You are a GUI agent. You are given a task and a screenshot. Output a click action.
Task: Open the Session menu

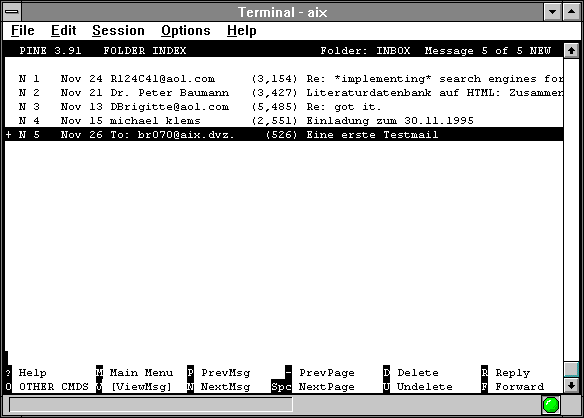[118, 31]
